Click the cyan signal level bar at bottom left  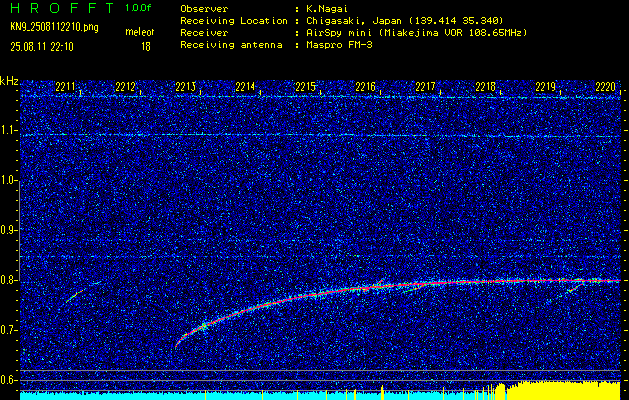tap(112, 396)
